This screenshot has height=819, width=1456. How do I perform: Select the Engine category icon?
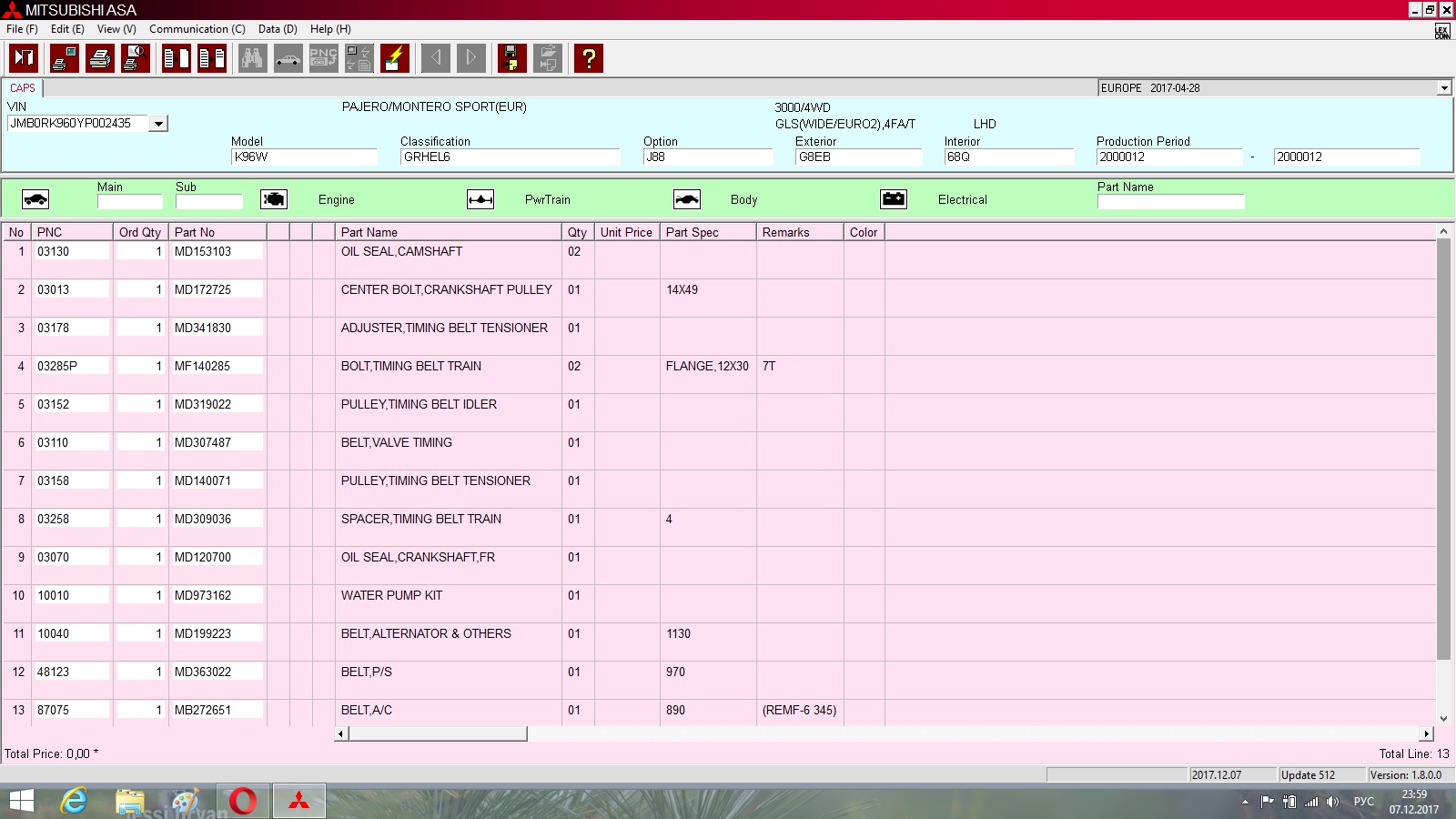tap(274, 199)
